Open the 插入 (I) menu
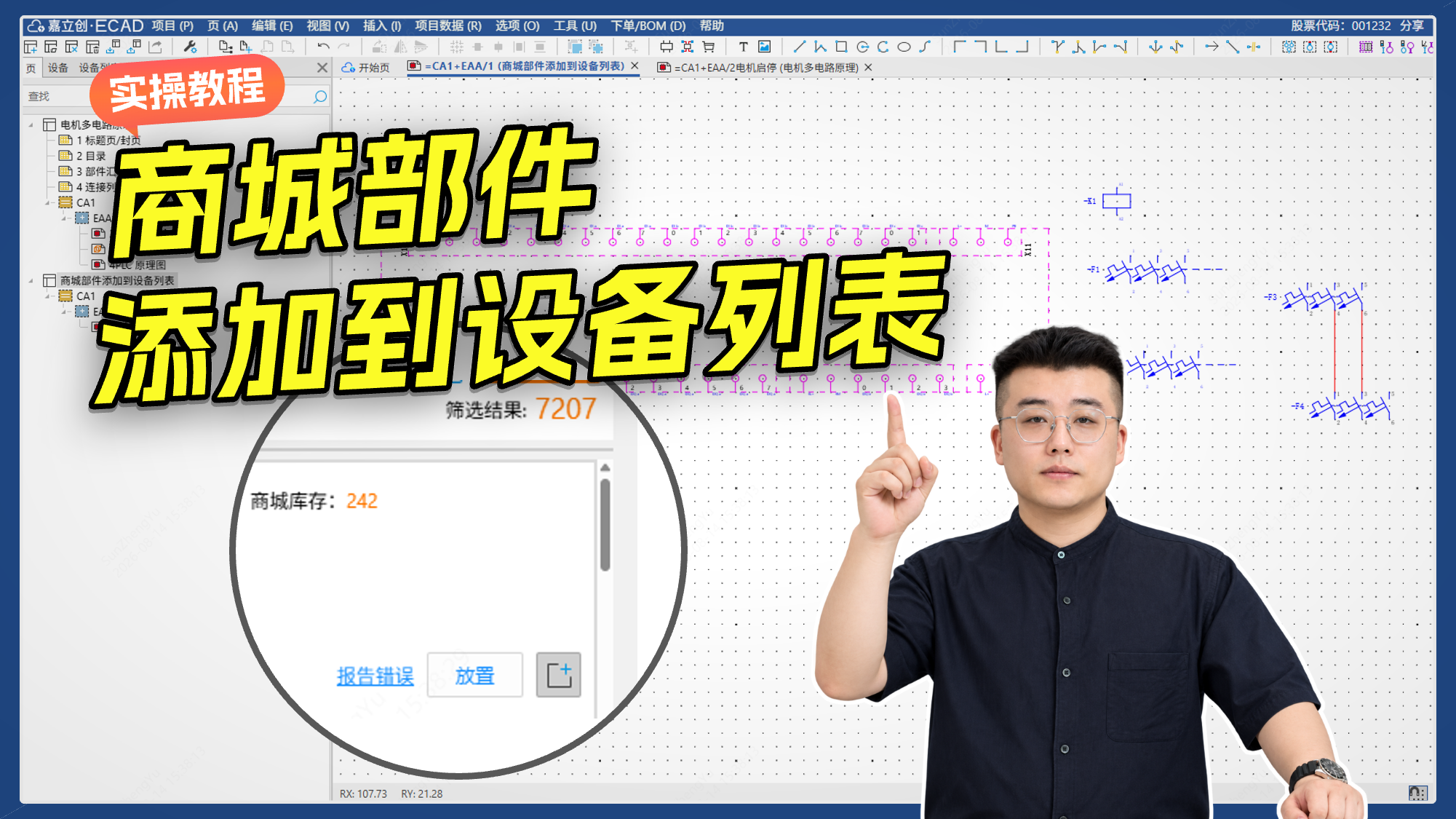1456x819 pixels. click(x=382, y=25)
